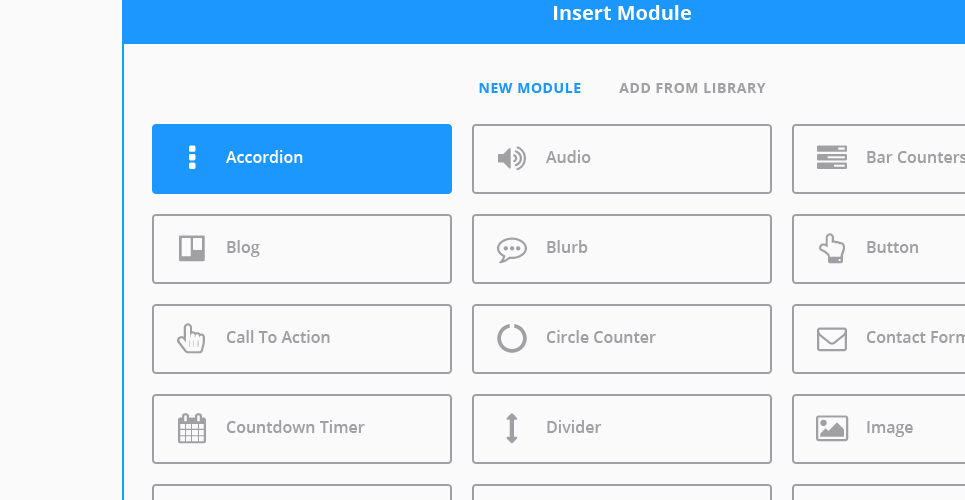Click the Call To Action hand icon
965x500 pixels.
[191, 339]
